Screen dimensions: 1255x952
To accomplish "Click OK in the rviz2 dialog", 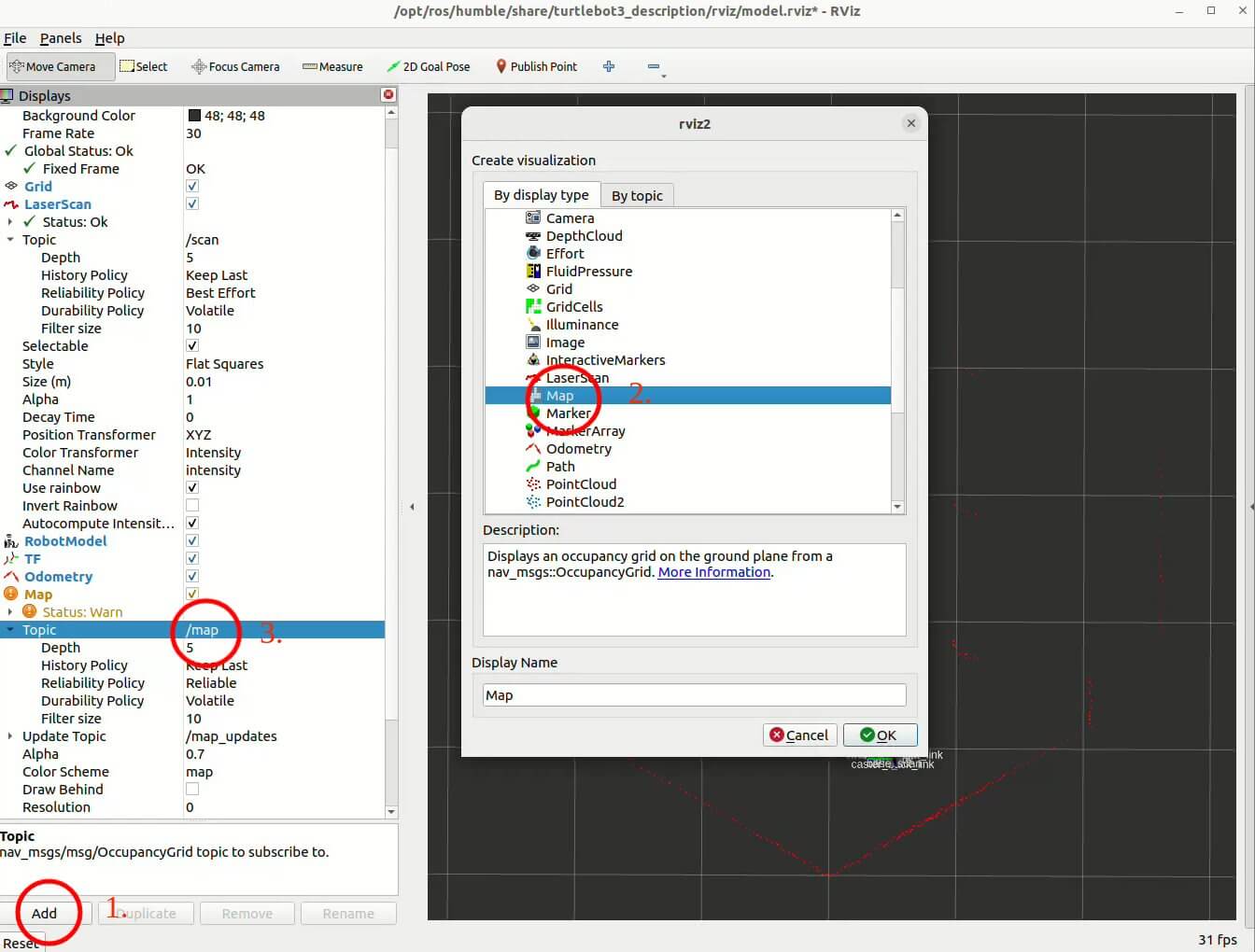I will tap(880, 735).
